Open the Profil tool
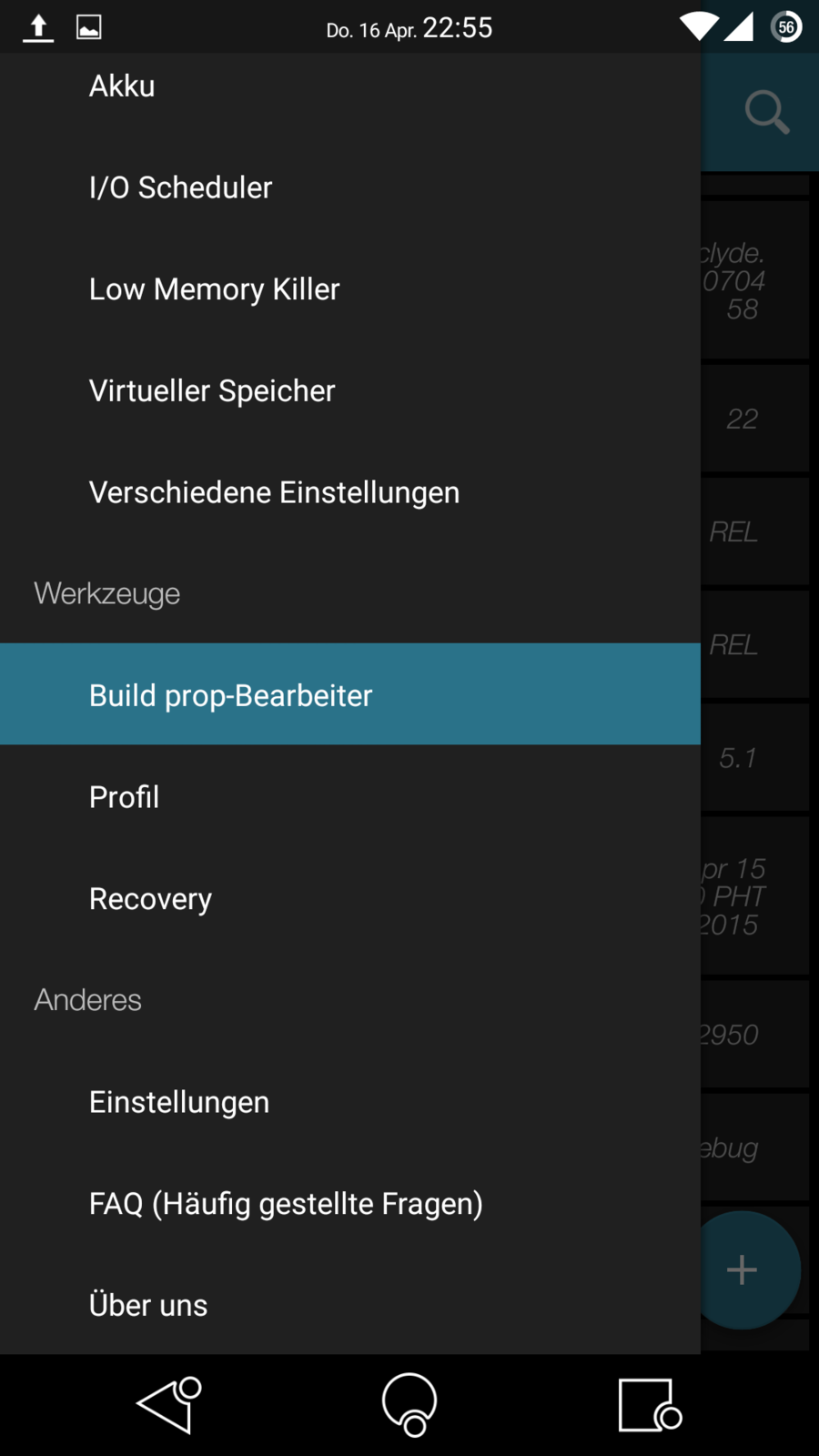Image resolution: width=819 pixels, height=1456 pixels. coord(124,797)
